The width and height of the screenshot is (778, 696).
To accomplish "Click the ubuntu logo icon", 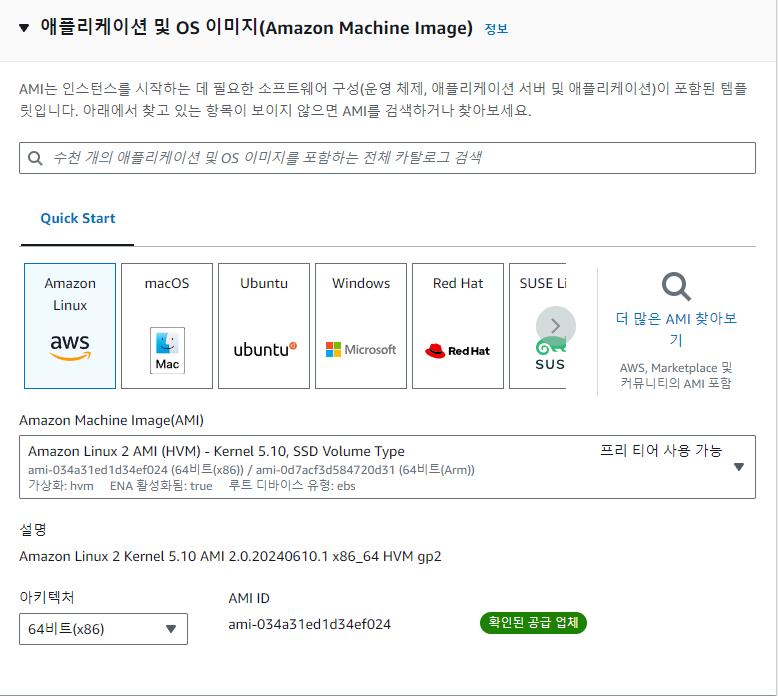I will [x=265, y=349].
